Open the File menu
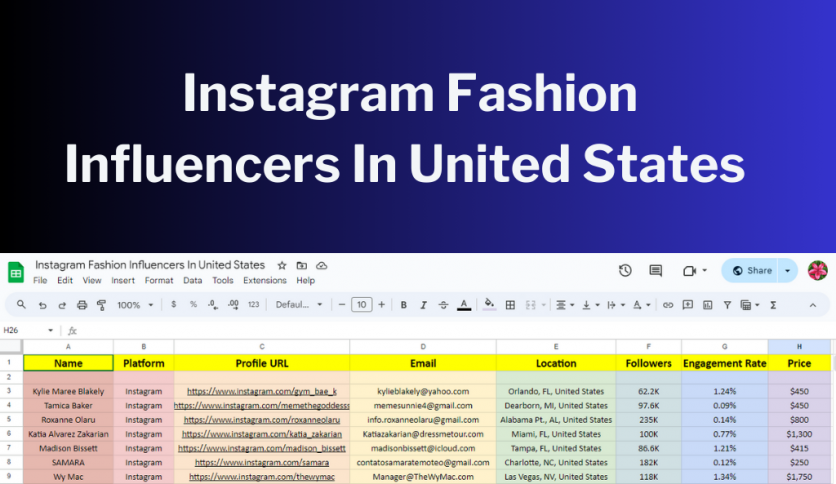 click(x=40, y=280)
